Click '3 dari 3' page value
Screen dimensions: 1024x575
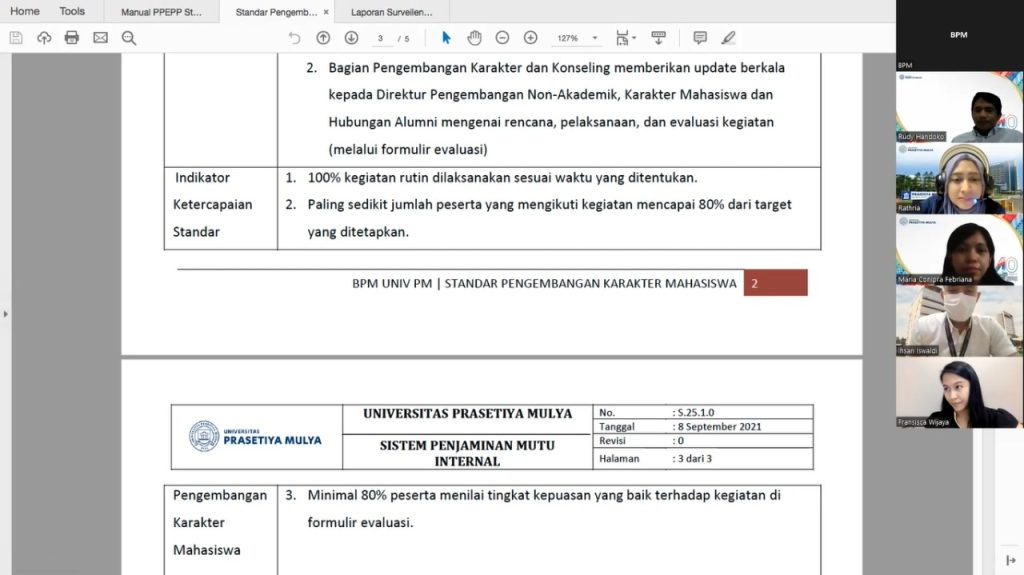pos(695,459)
